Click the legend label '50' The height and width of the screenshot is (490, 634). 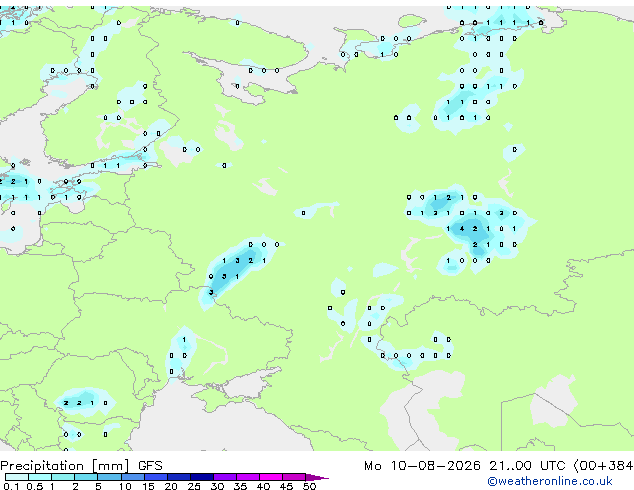tap(309, 486)
